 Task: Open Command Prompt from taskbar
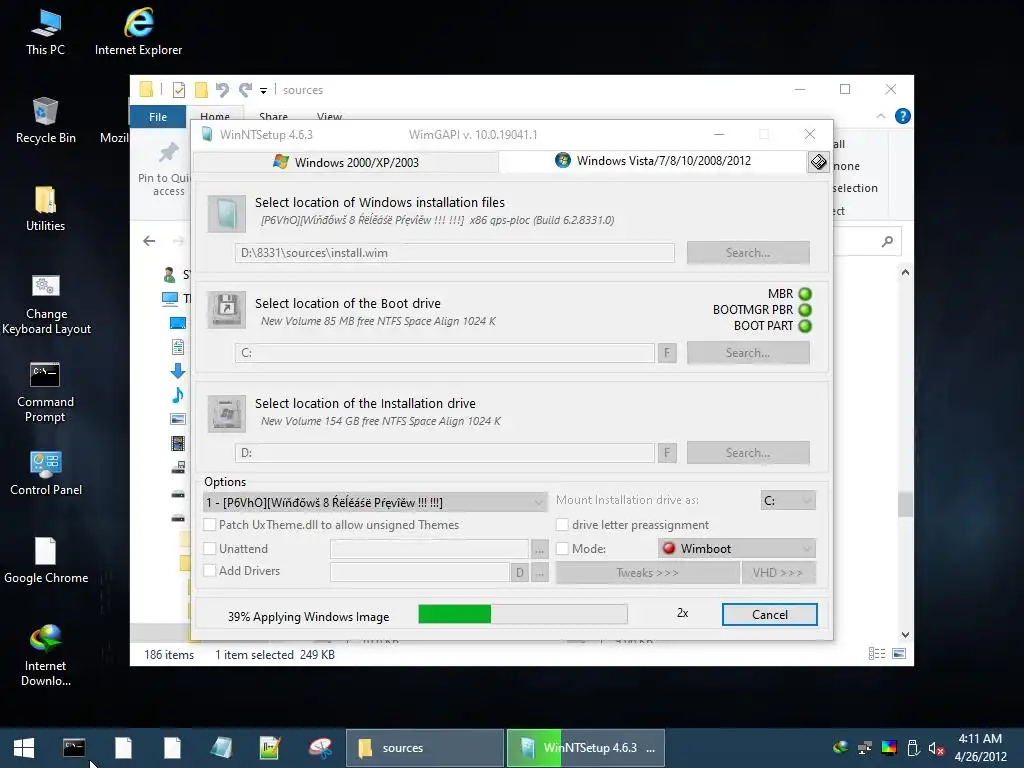[74, 748]
